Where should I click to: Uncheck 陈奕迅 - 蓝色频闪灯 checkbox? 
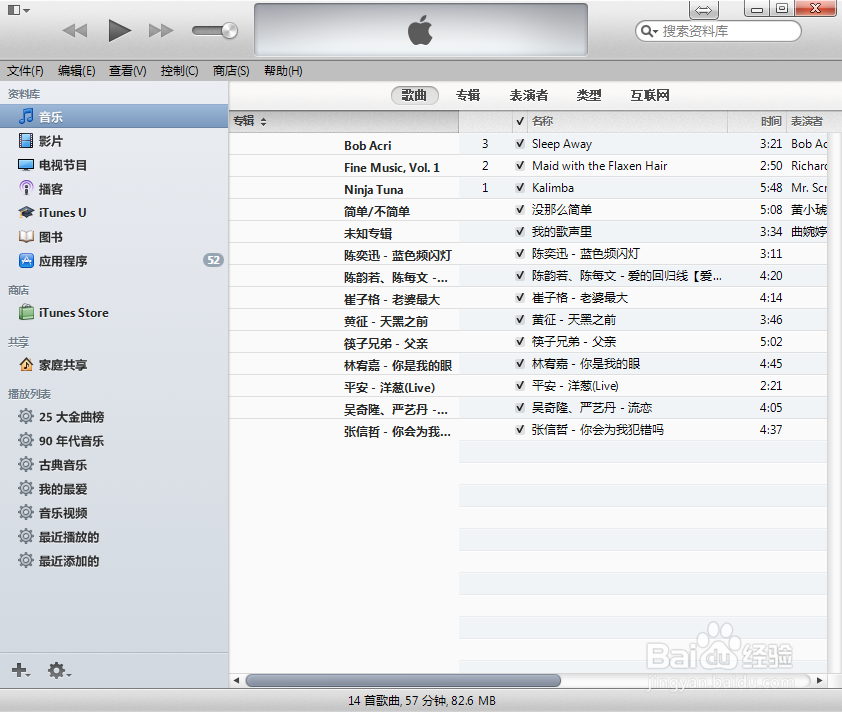520,253
